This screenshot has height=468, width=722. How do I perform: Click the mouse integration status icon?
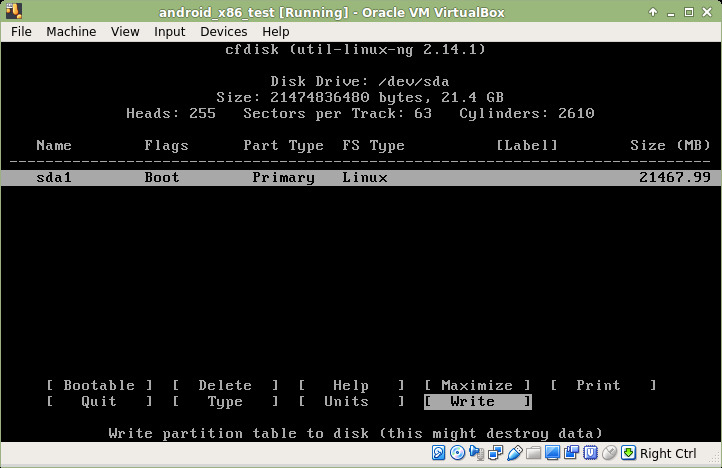[x=609, y=453]
